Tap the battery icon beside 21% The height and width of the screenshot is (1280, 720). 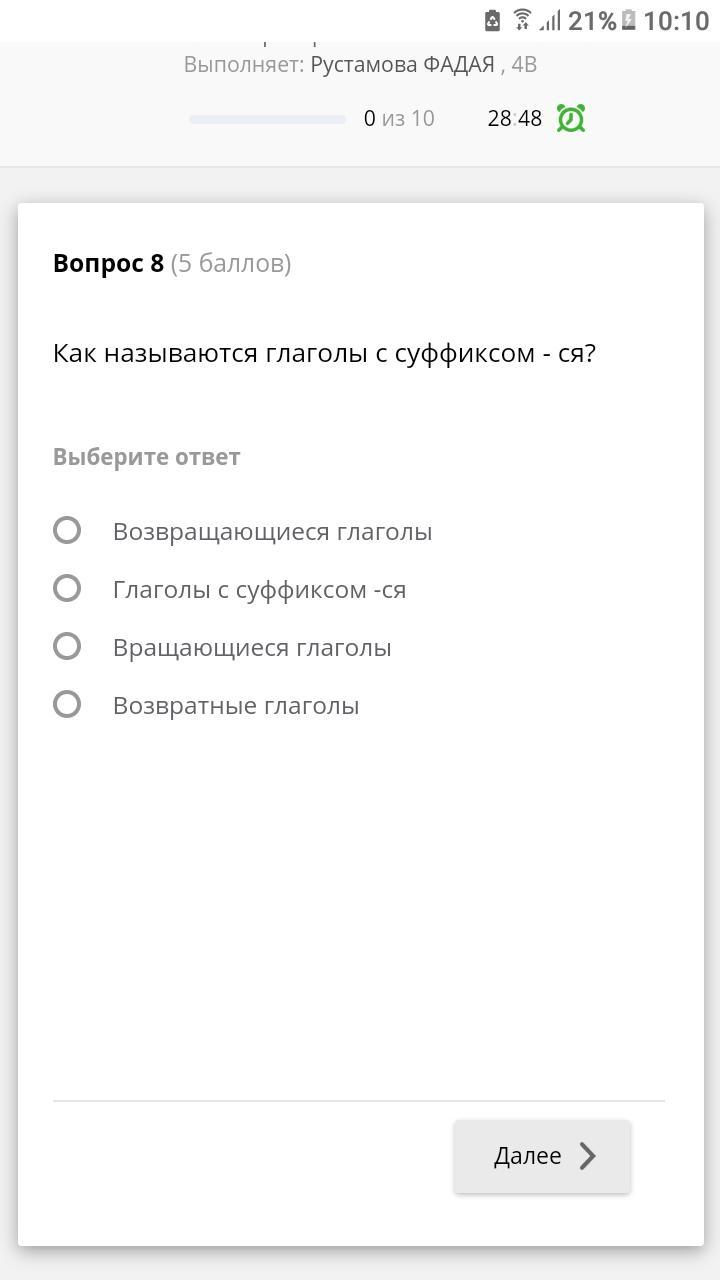point(628,20)
